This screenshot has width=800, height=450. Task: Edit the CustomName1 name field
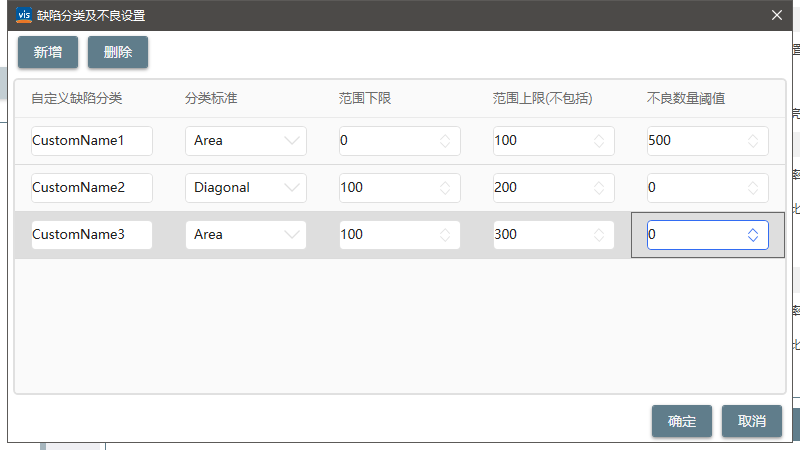tap(92, 141)
